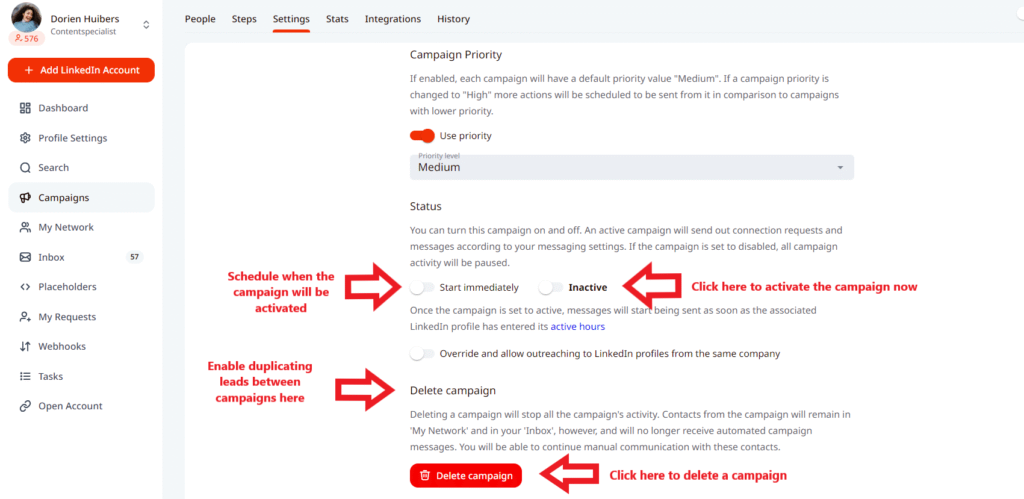Expand the Dorien Huibers account switcher

click(x=147, y=24)
